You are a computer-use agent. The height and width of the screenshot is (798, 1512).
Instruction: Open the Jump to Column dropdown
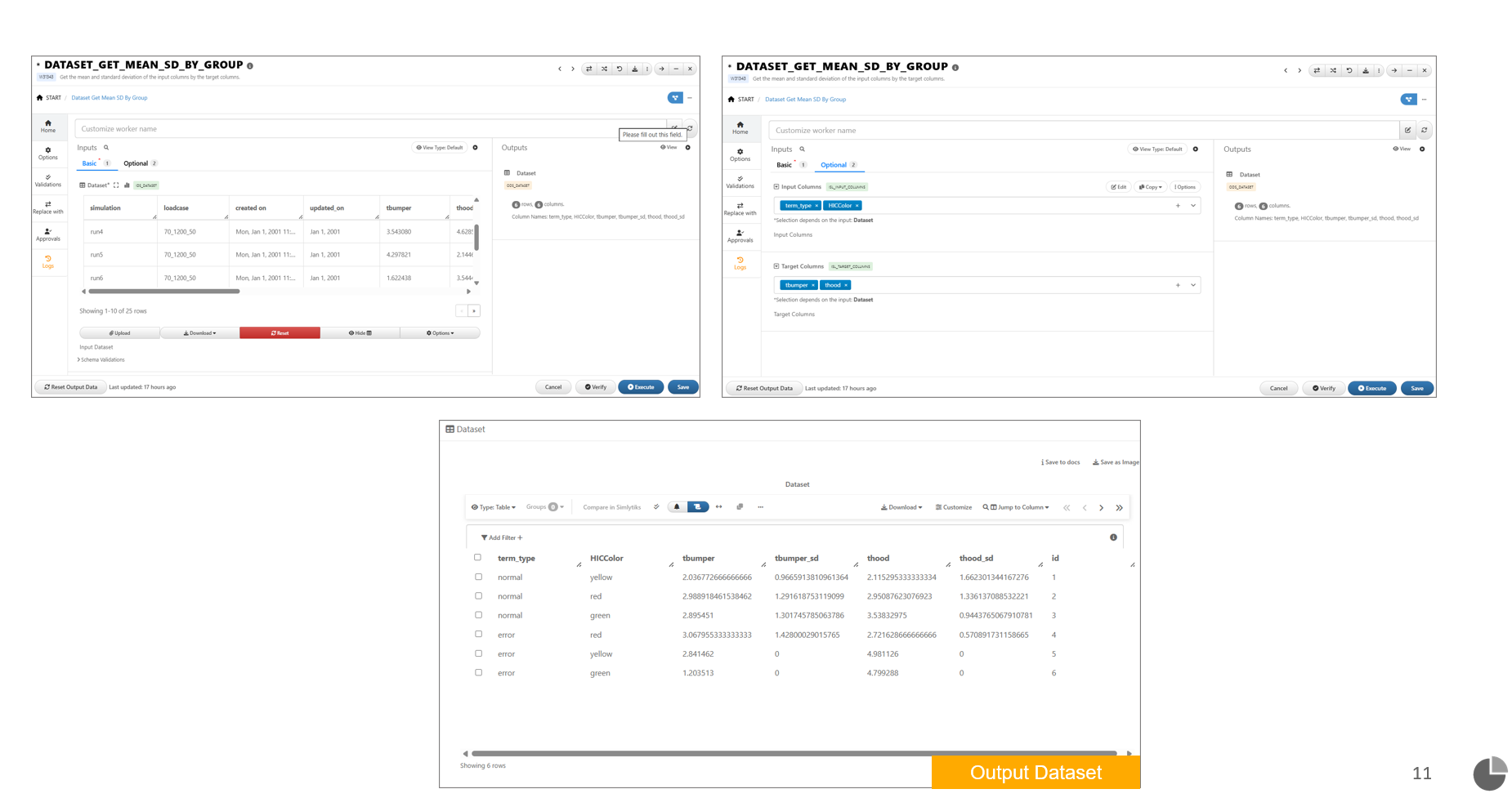click(1016, 507)
